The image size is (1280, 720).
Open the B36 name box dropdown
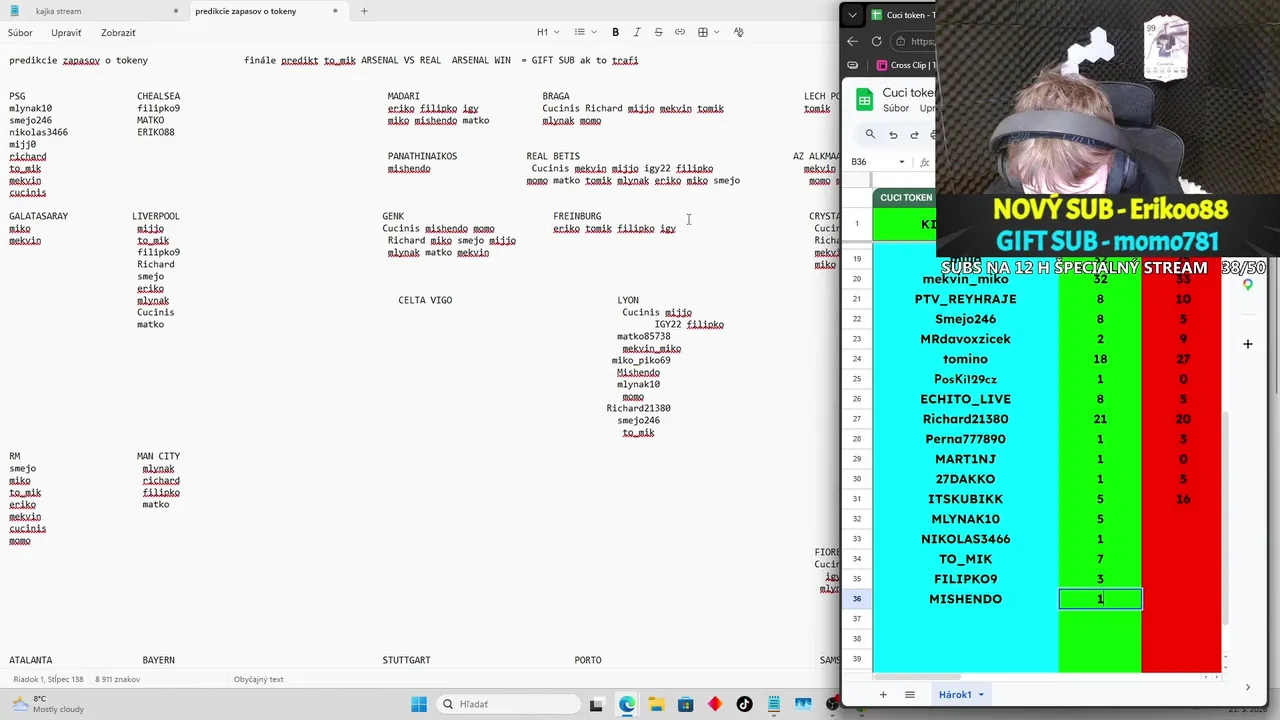point(901,162)
